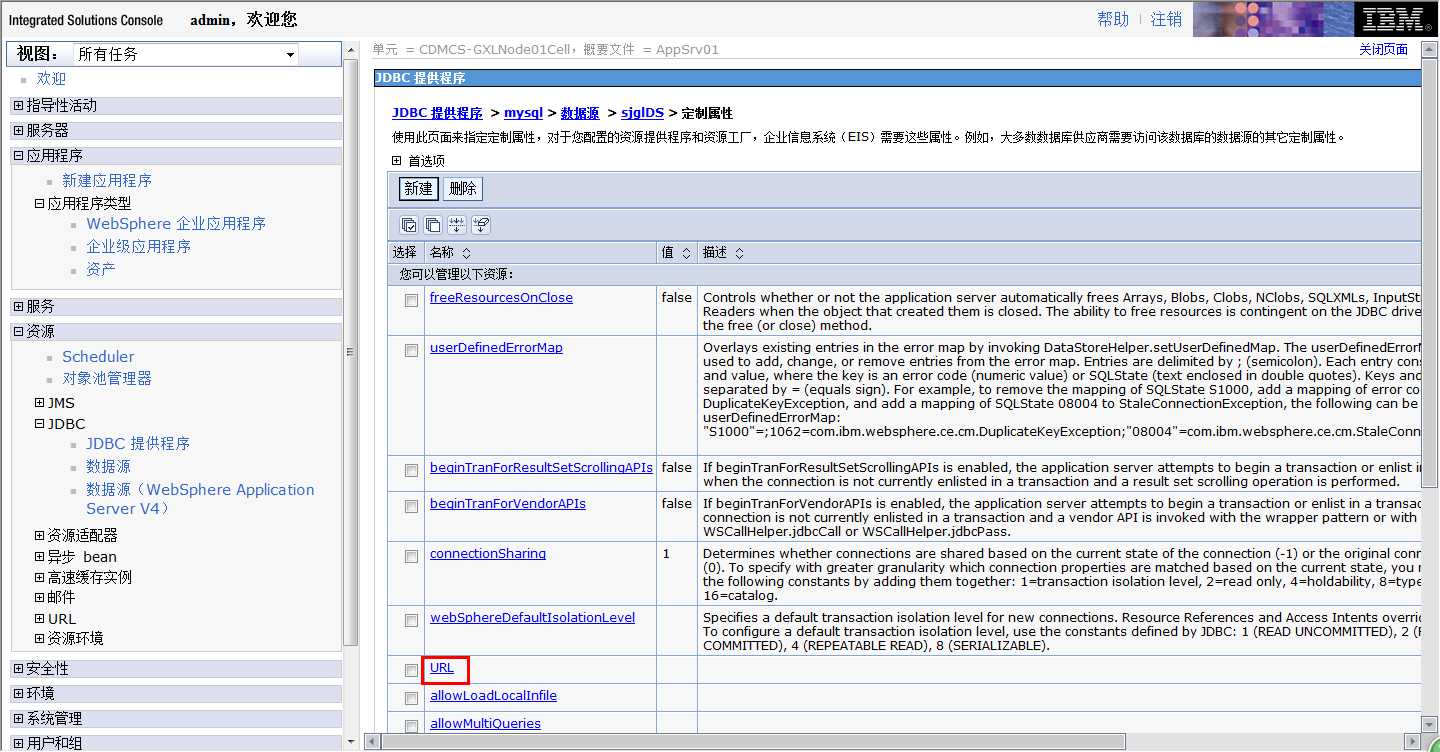Viewport: 1440px width, 752px height.
Task: Expand the 服务 navigation section
Action: (x=19, y=306)
